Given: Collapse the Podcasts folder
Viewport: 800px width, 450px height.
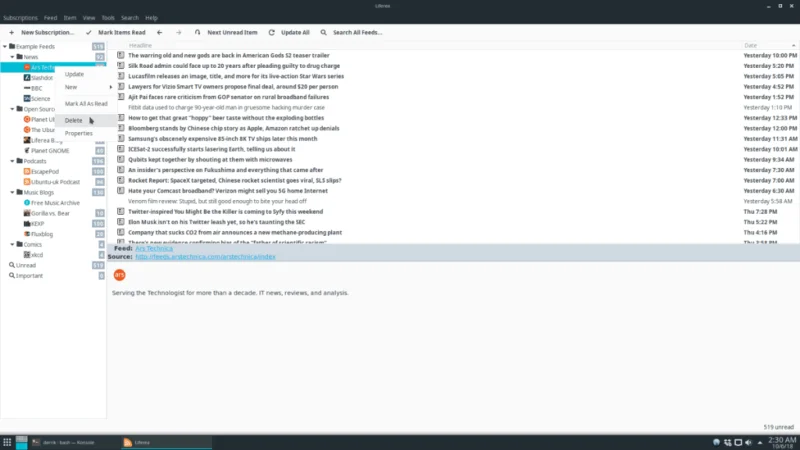Looking at the screenshot, I should (12, 161).
